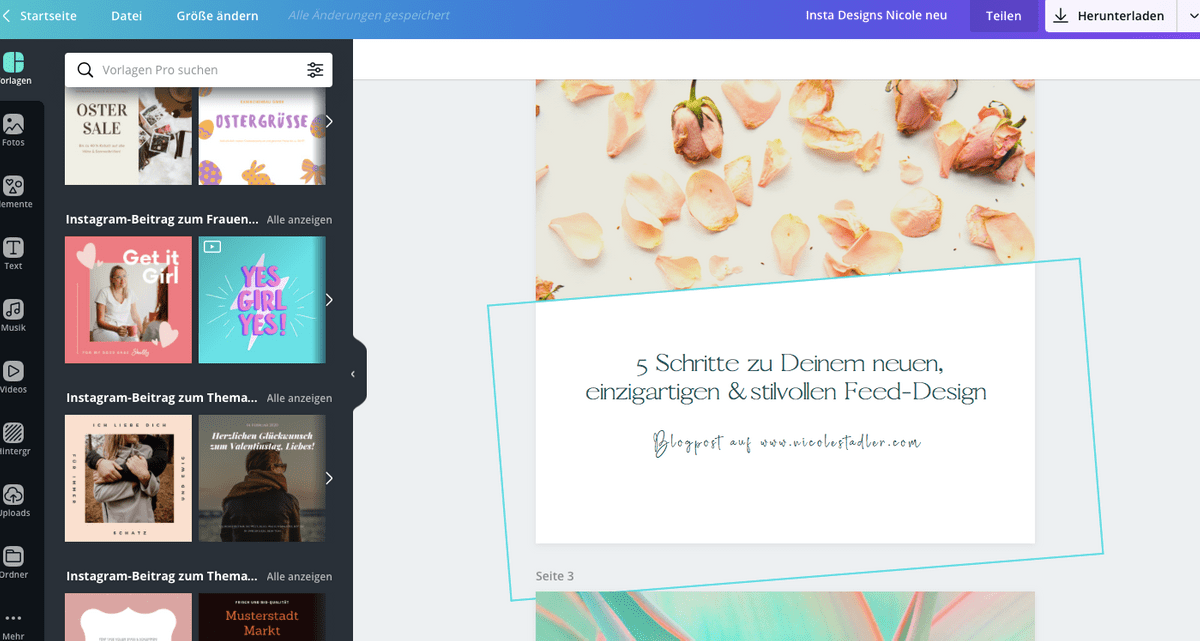Select the Get it Girl template
The image size is (1200, 641).
point(128,300)
